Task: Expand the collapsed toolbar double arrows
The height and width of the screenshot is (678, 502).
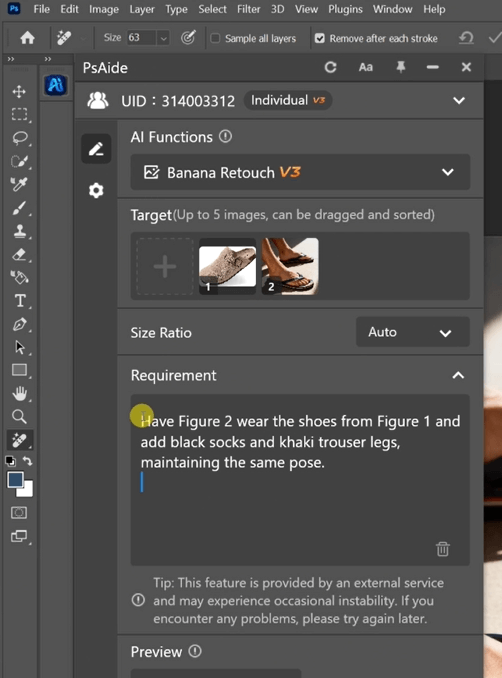Action: pos(11,59)
